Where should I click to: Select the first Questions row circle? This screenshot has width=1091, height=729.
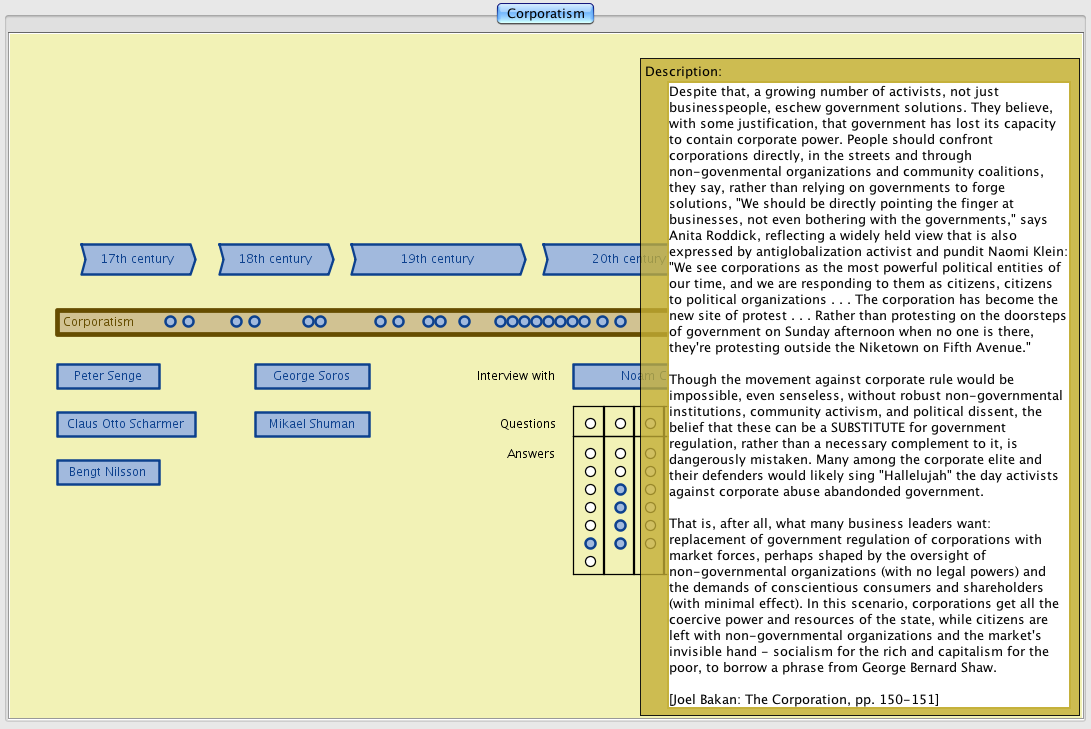[x=590, y=424]
